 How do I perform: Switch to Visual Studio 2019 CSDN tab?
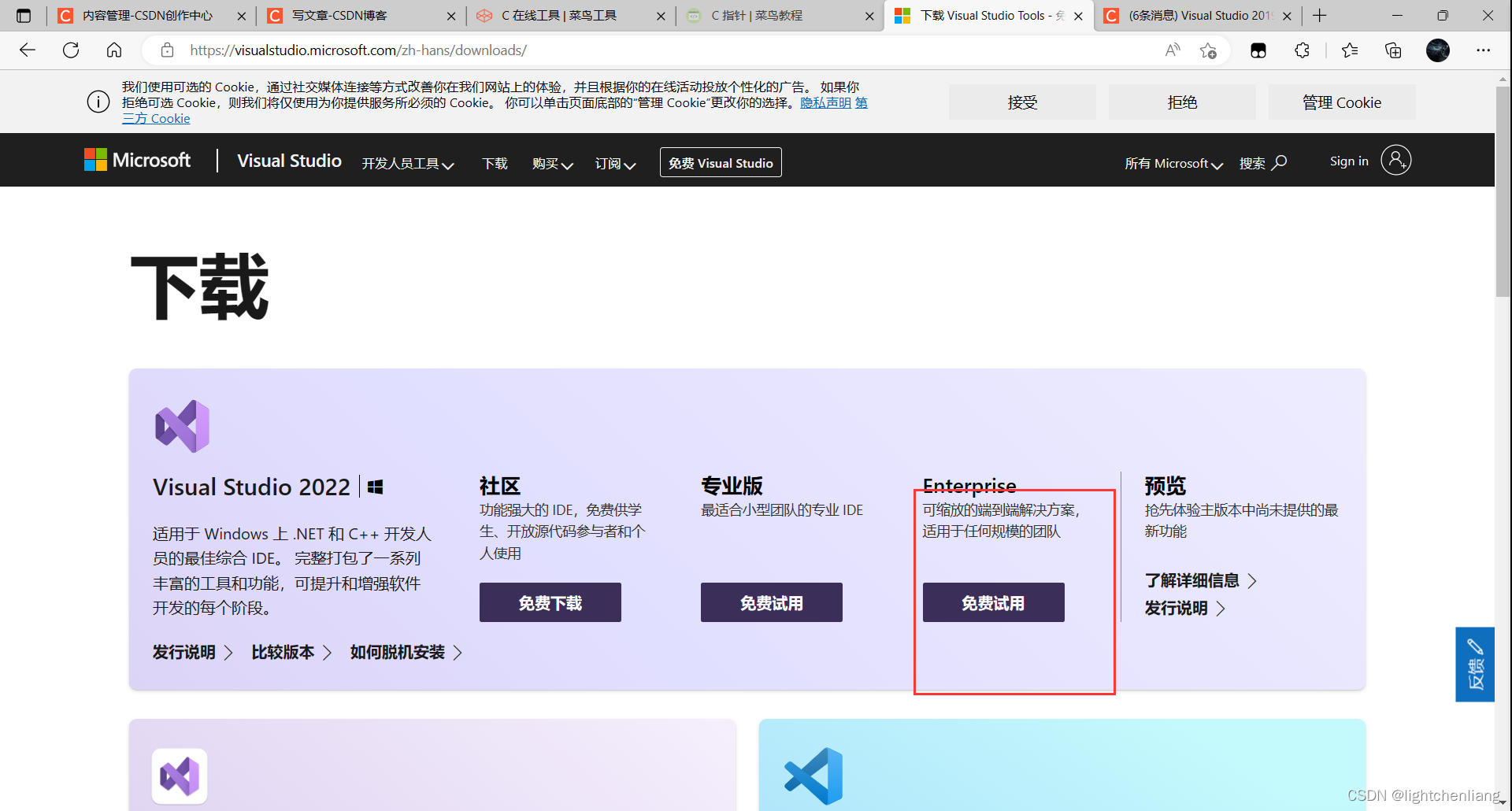(x=1198, y=16)
